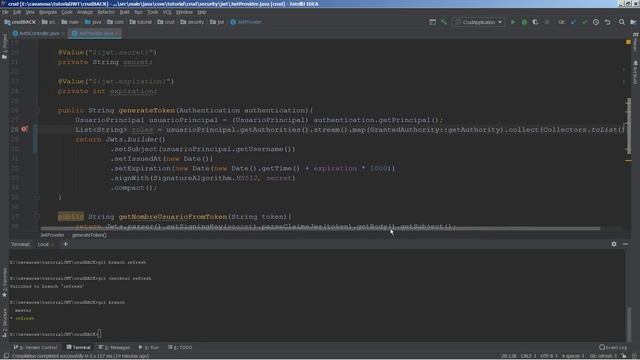The width and height of the screenshot is (640, 360).
Task: Open the VCS menu
Action: tap(167, 12)
